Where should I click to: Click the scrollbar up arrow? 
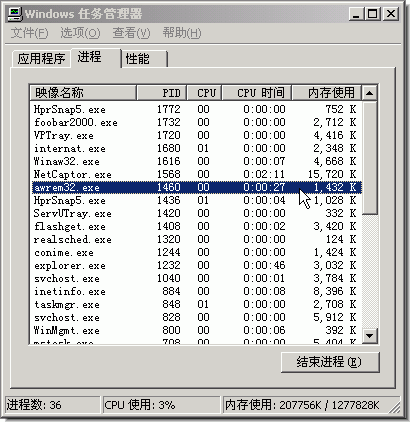coord(369,93)
